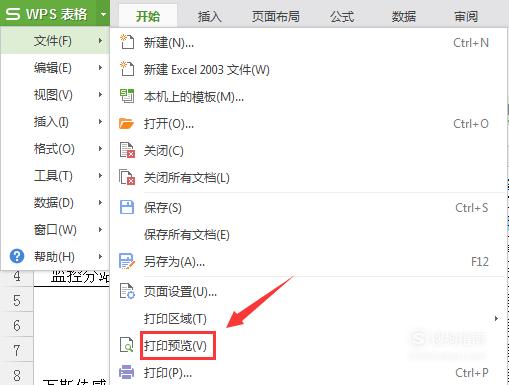Select 帮助(H) in the left menu

[55, 256]
